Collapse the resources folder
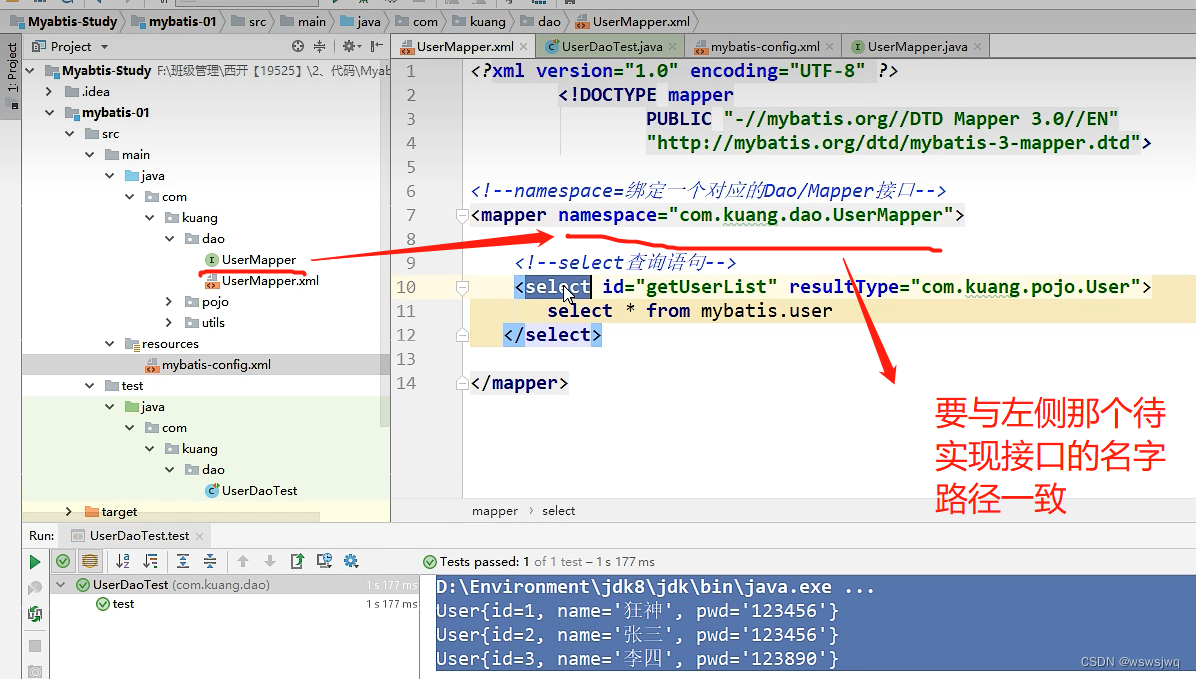This screenshot has width=1196, height=679. tap(109, 343)
